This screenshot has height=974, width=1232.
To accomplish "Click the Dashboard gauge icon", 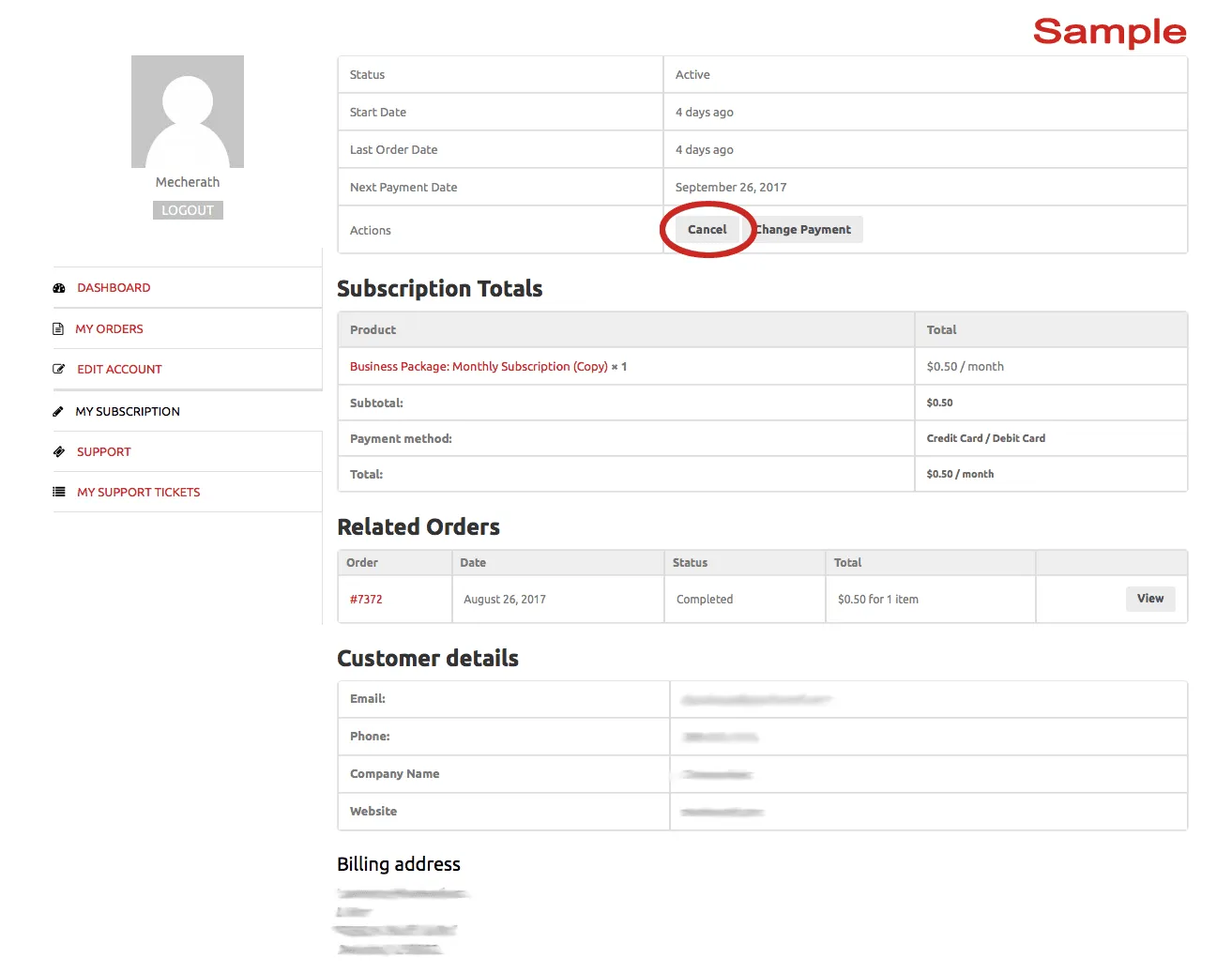I will point(59,288).
